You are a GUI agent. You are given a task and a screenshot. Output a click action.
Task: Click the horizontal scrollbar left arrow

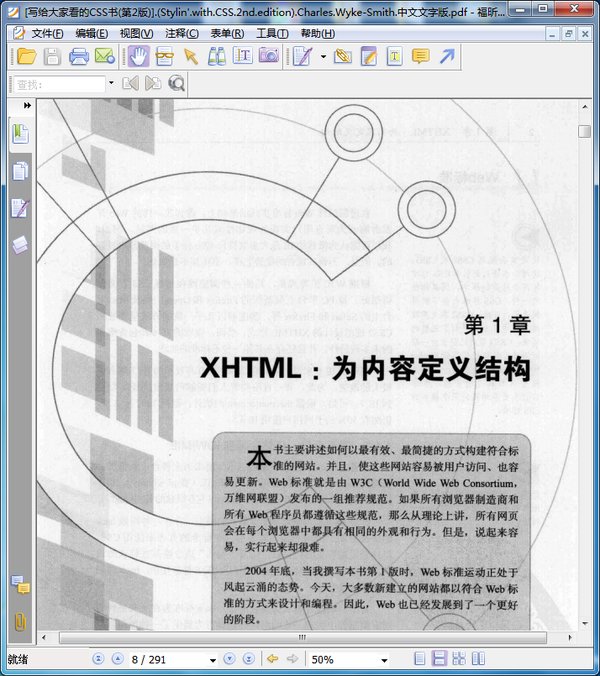click(44, 637)
